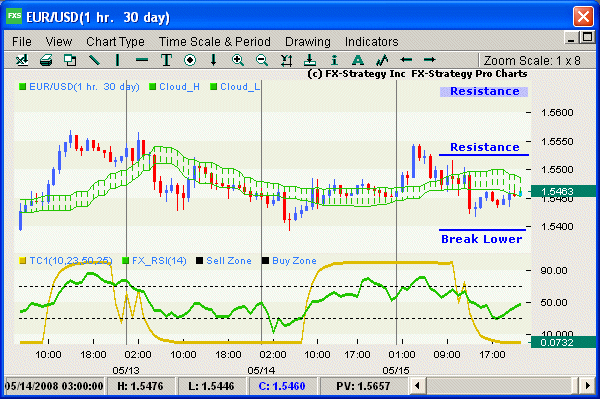Select the horizontal line drawing tool
The height and width of the screenshot is (399, 600).
(x=142, y=60)
